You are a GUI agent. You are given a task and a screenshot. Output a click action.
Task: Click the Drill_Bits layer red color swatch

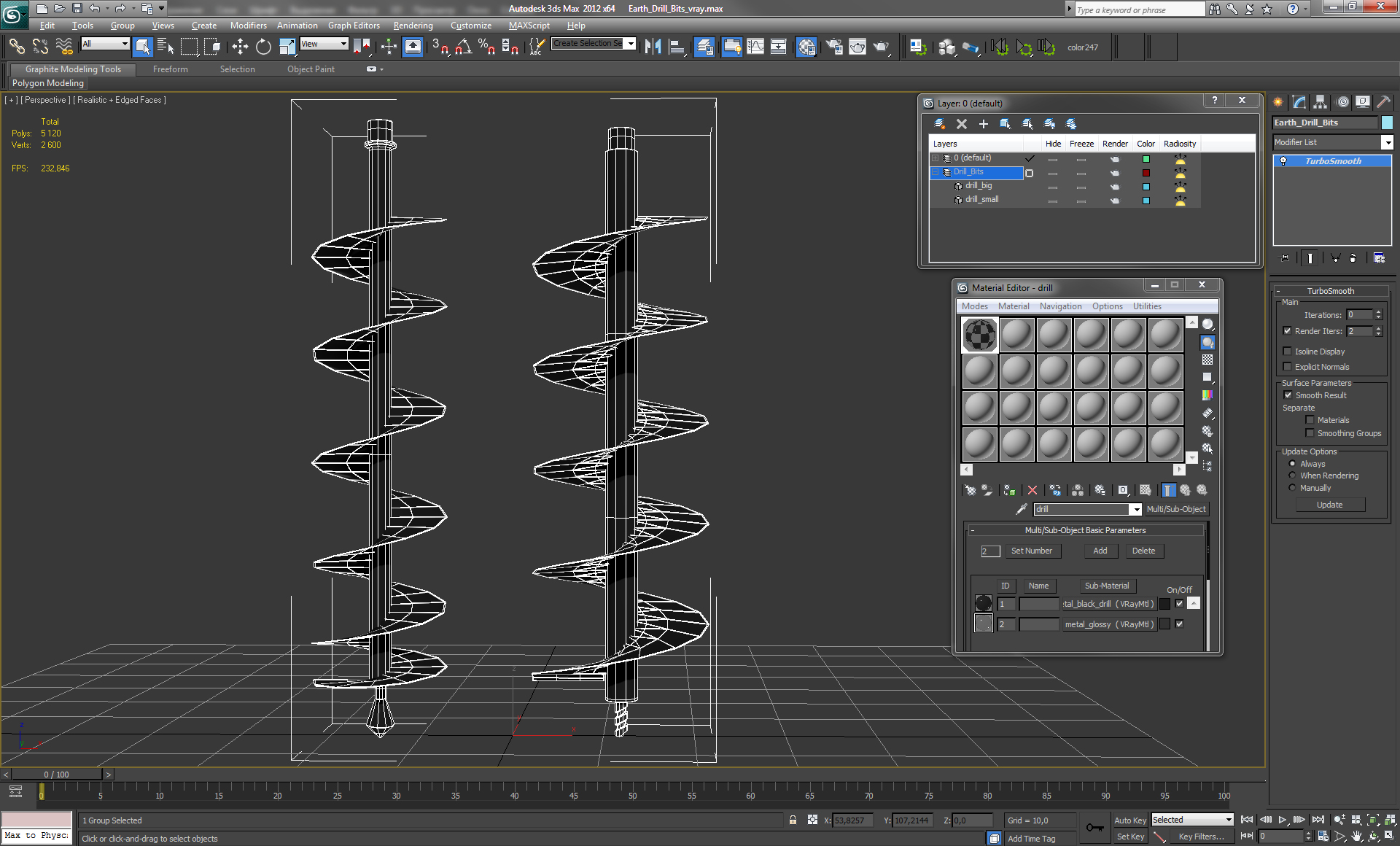click(x=1146, y=173)
